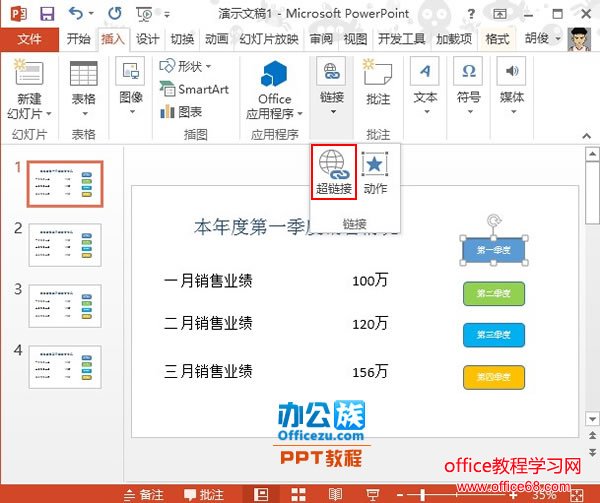600x503 pixels.
Task: Open Office Apps (应用程序) button
Action: click(x=274, y=90)
